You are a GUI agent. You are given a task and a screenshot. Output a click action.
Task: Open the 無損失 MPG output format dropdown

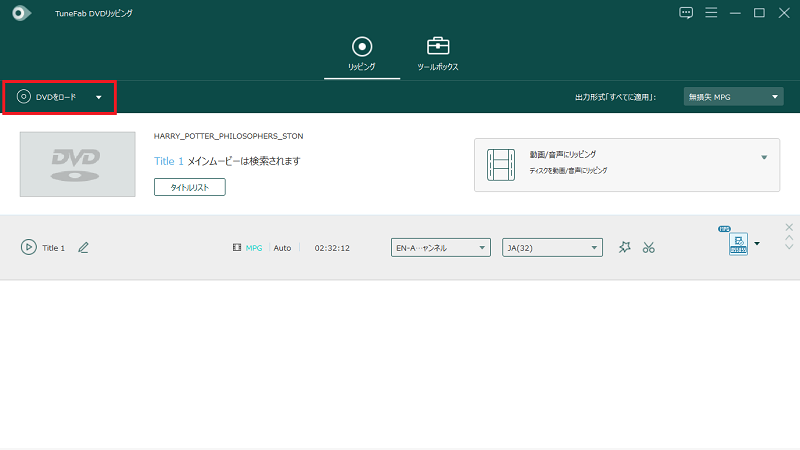pos(733,97)
